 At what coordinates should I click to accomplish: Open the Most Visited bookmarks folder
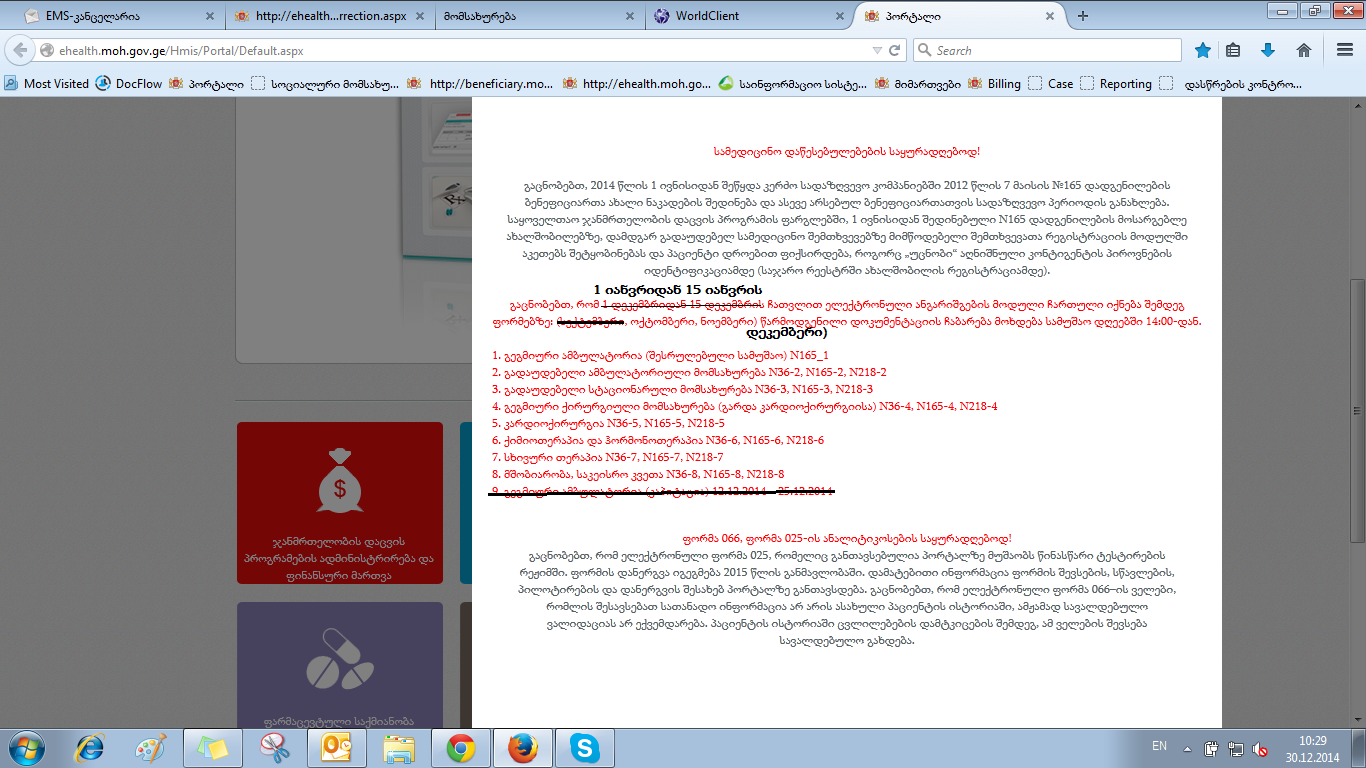tap(48, 84)
